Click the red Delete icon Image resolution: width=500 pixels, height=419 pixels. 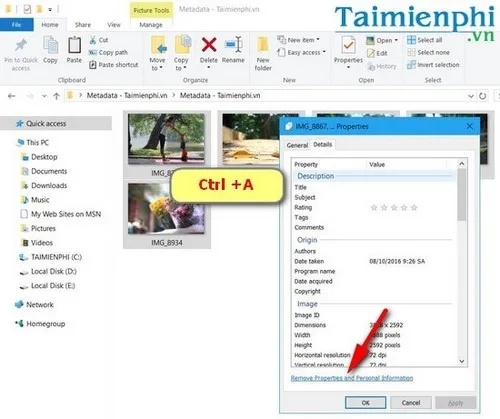point(209,45)
